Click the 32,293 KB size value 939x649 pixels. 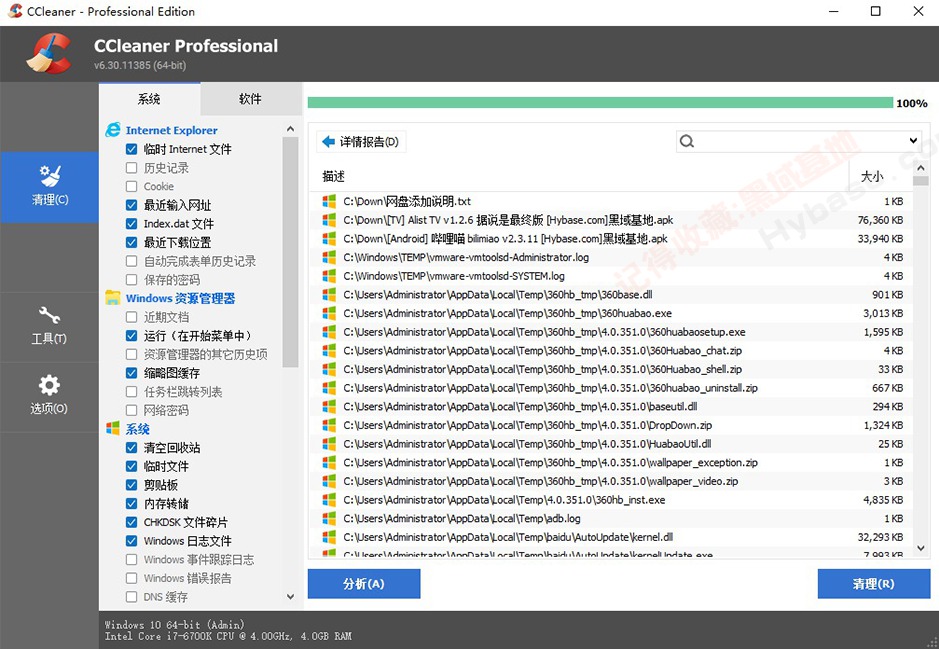(880, 537)
